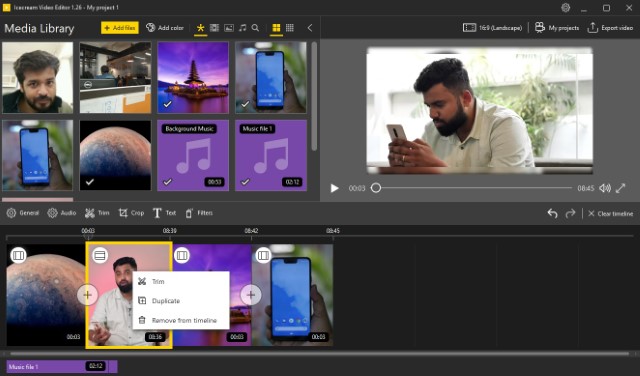Filter library by video files icon
Viewport: 640px width, 376px height.
tap(214, 28)
